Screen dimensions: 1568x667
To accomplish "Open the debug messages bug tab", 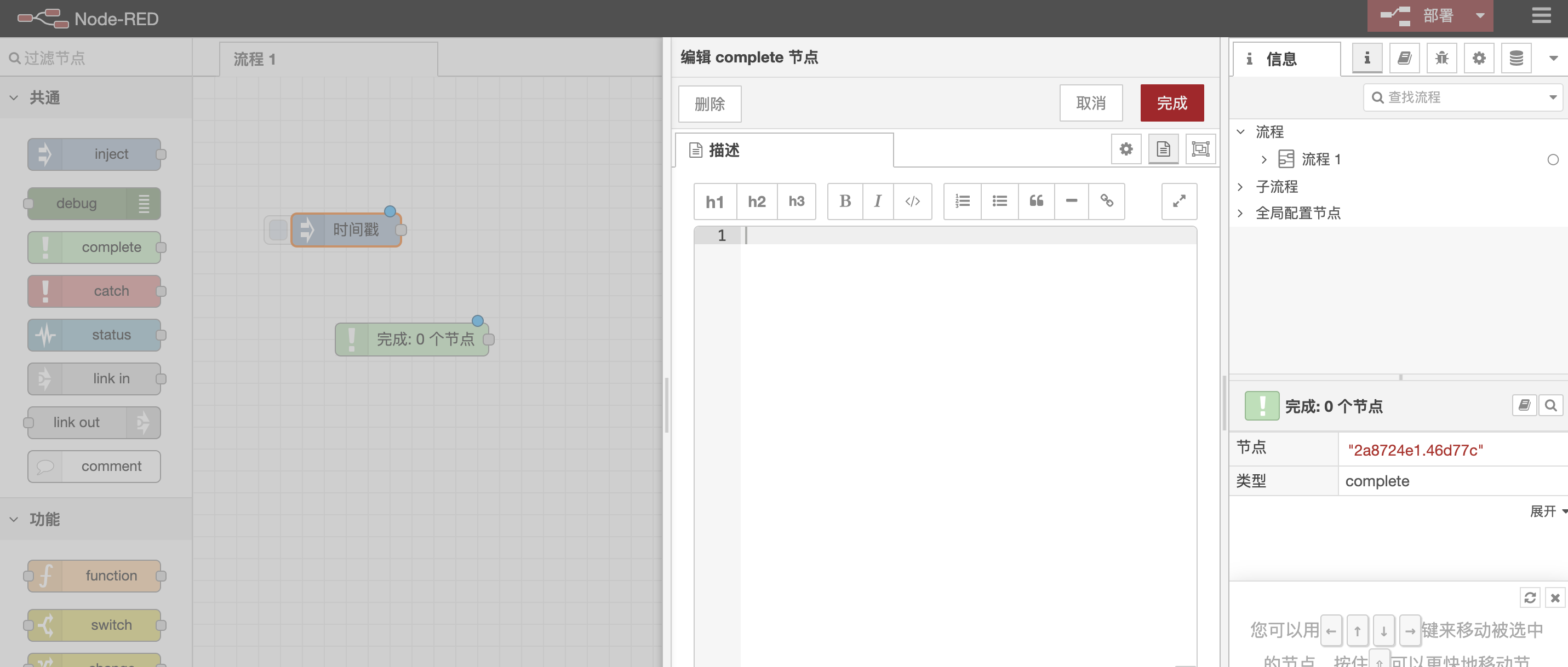I will [x=1442, y=59].
